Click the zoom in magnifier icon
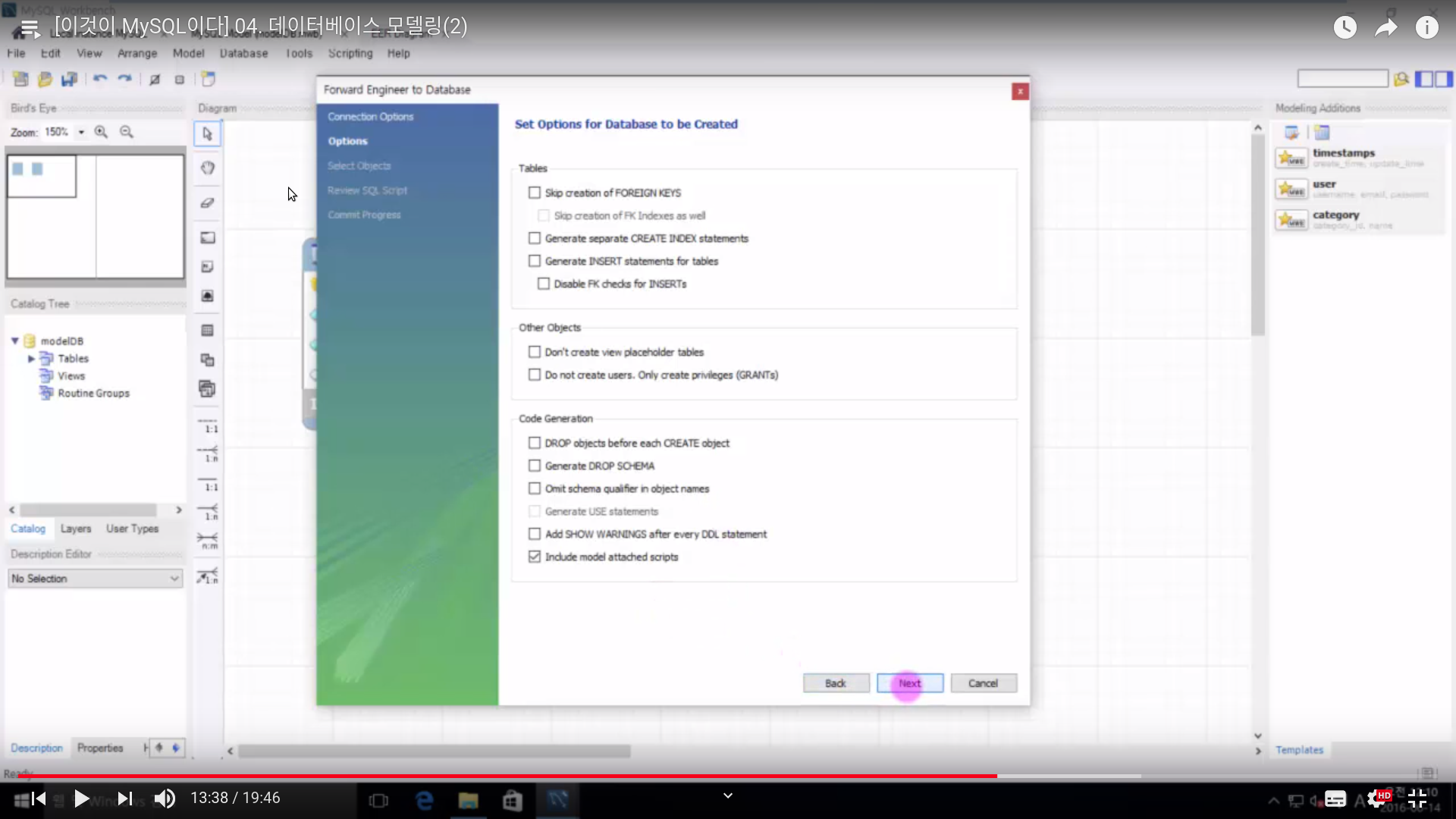The image size is (1456, 819). click(x=101, y=132)
